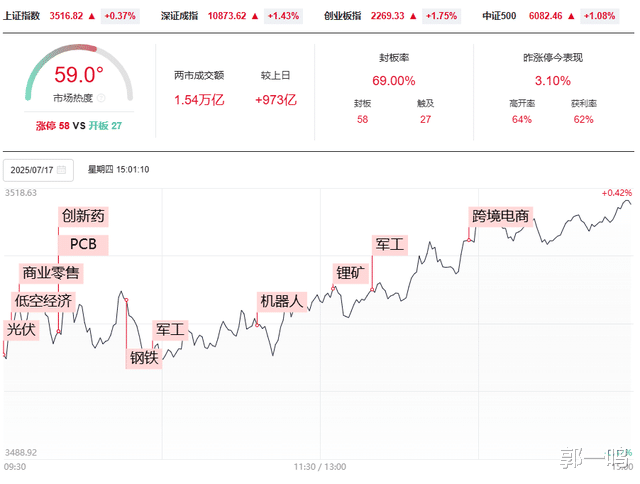The image size is (640, 484).
Task: Click the 创业板指 red up arrow
Action: tap(412, 17)
